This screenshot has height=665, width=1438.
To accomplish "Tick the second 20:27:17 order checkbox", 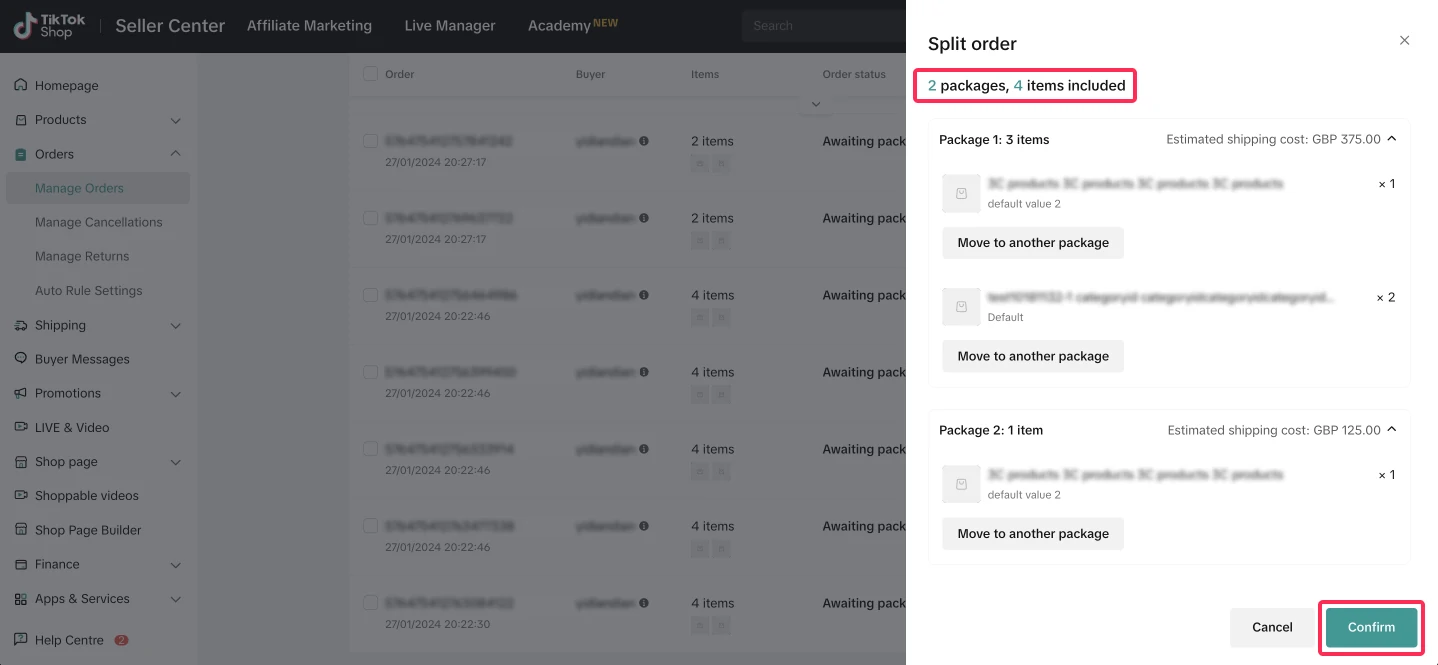I will [370, 218].
